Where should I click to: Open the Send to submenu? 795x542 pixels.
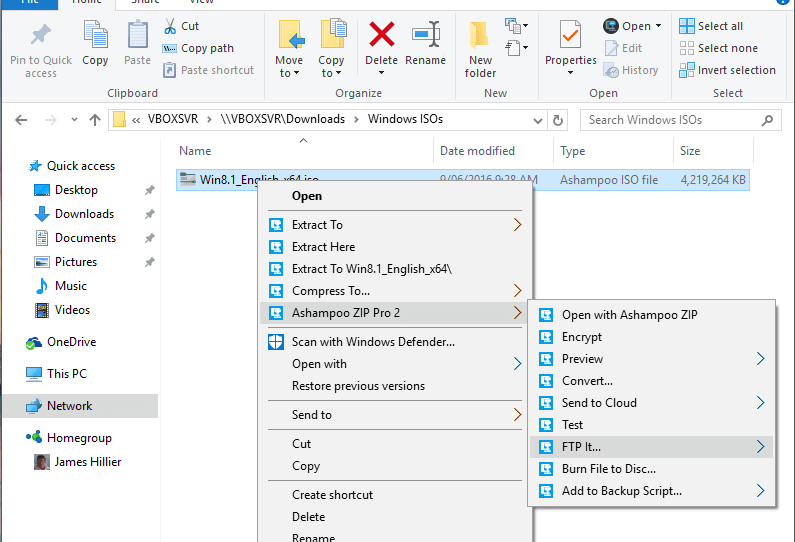point(395,415)
